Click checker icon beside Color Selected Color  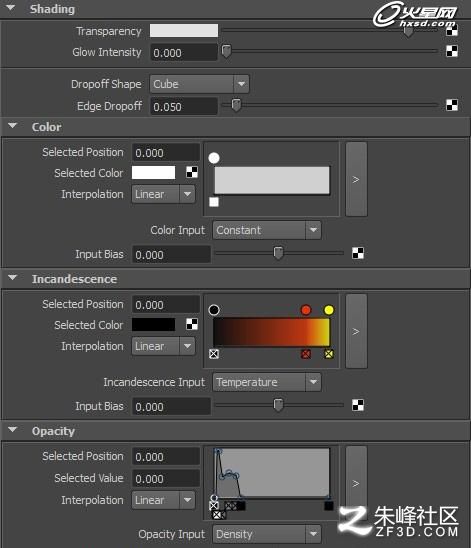[192, 172]
